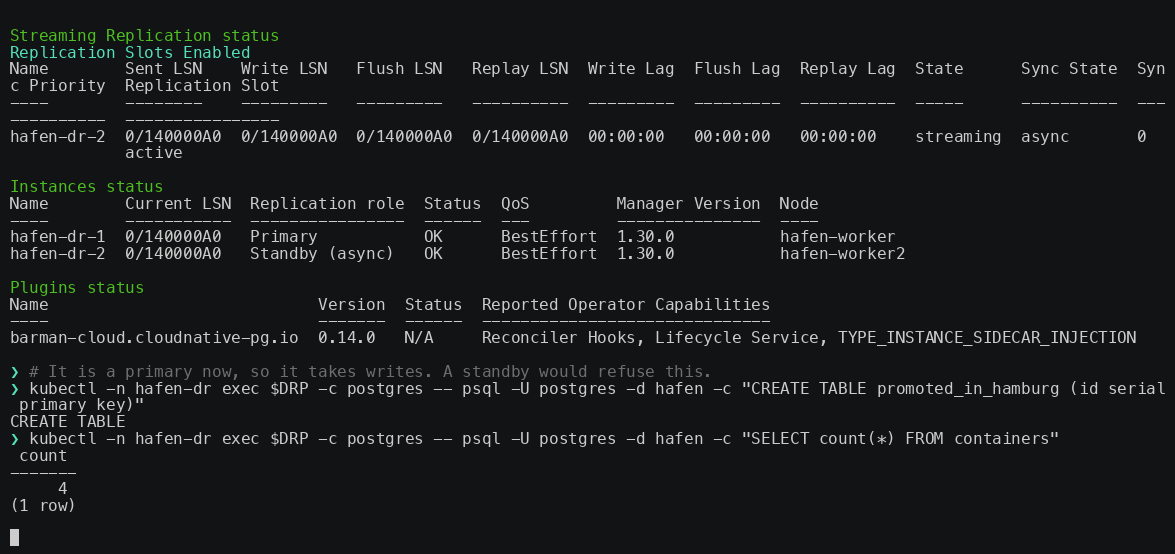Click the "count" result column header
Screen dimensions: 1175x554
pos(43,456)
